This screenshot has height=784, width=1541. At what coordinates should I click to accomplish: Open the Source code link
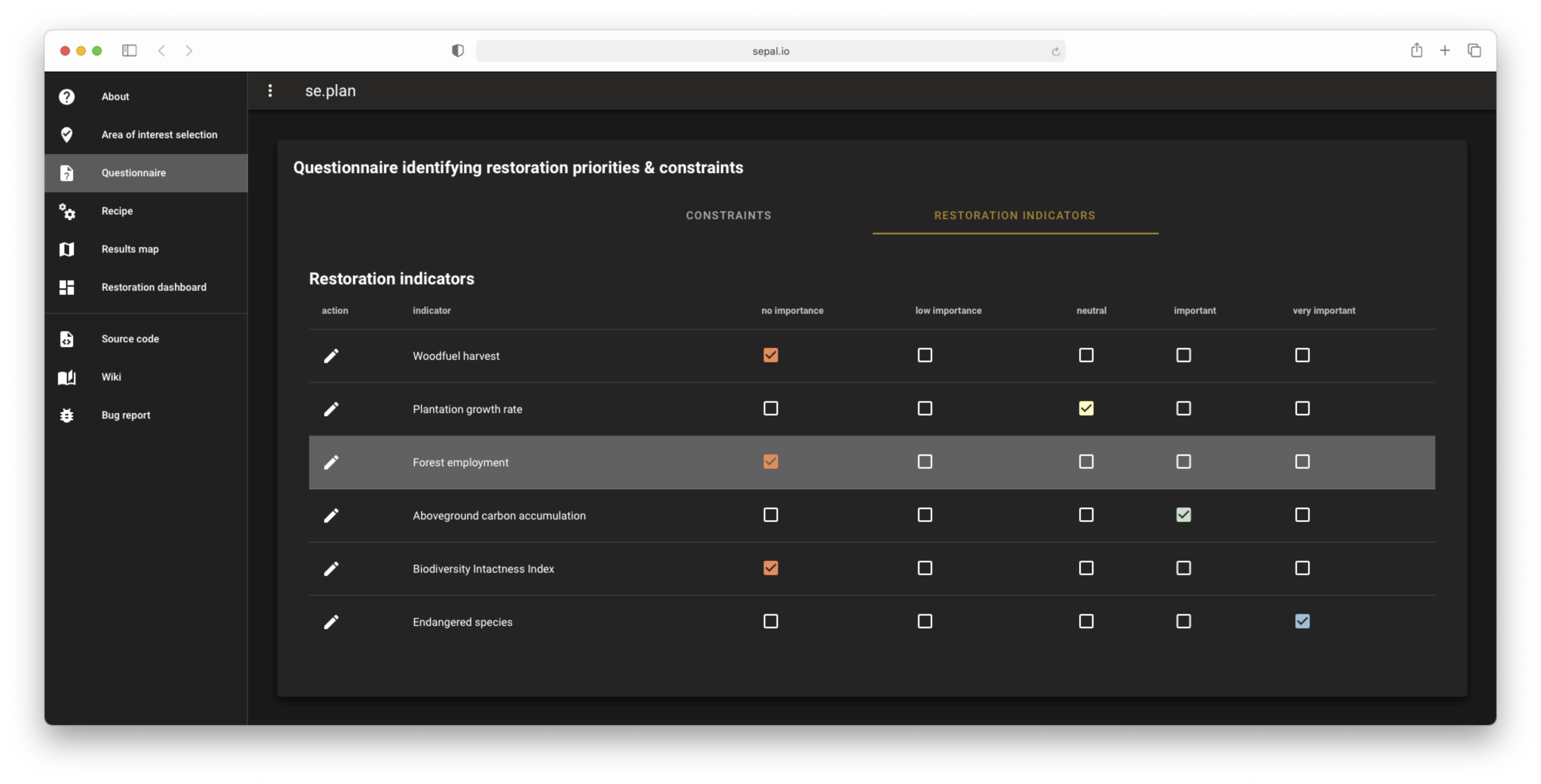(x=130, y=338)
